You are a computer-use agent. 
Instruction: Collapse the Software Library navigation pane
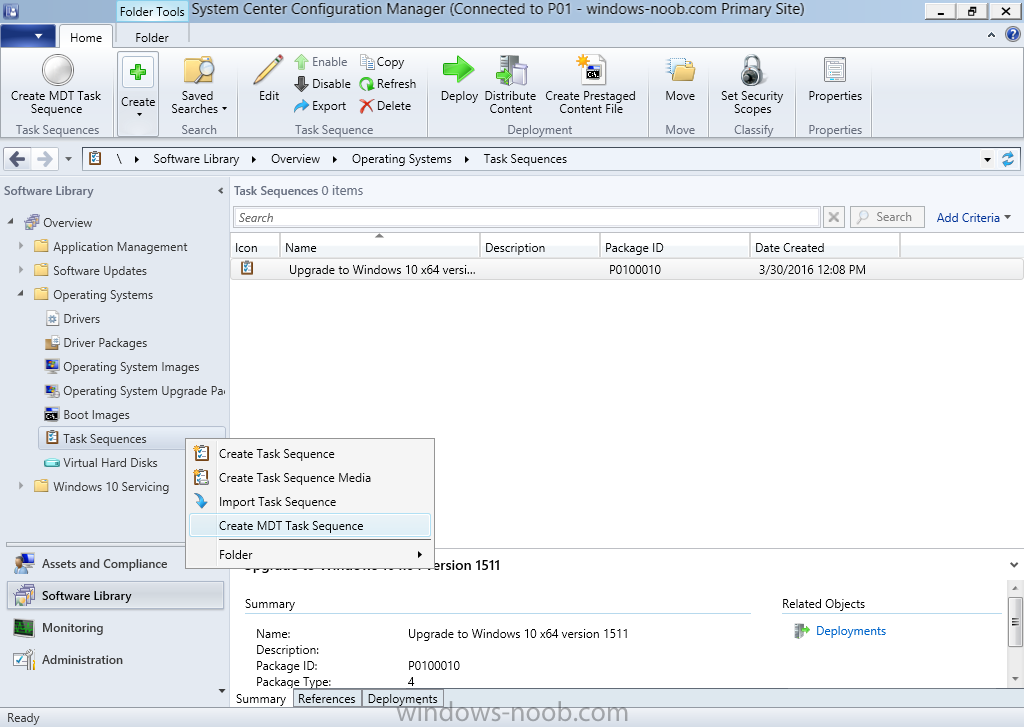click(220, 191)
